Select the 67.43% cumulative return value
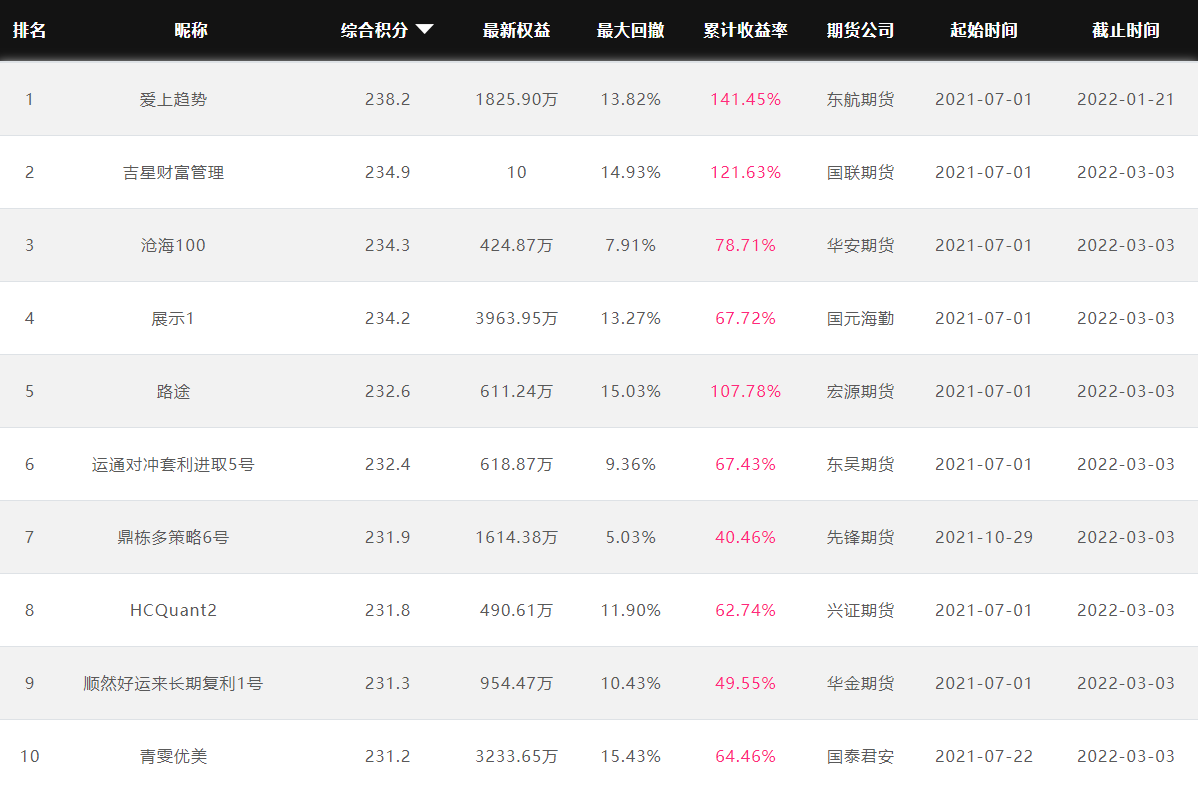This screenshot has height=788, width=1198. (x=746, y=465)
